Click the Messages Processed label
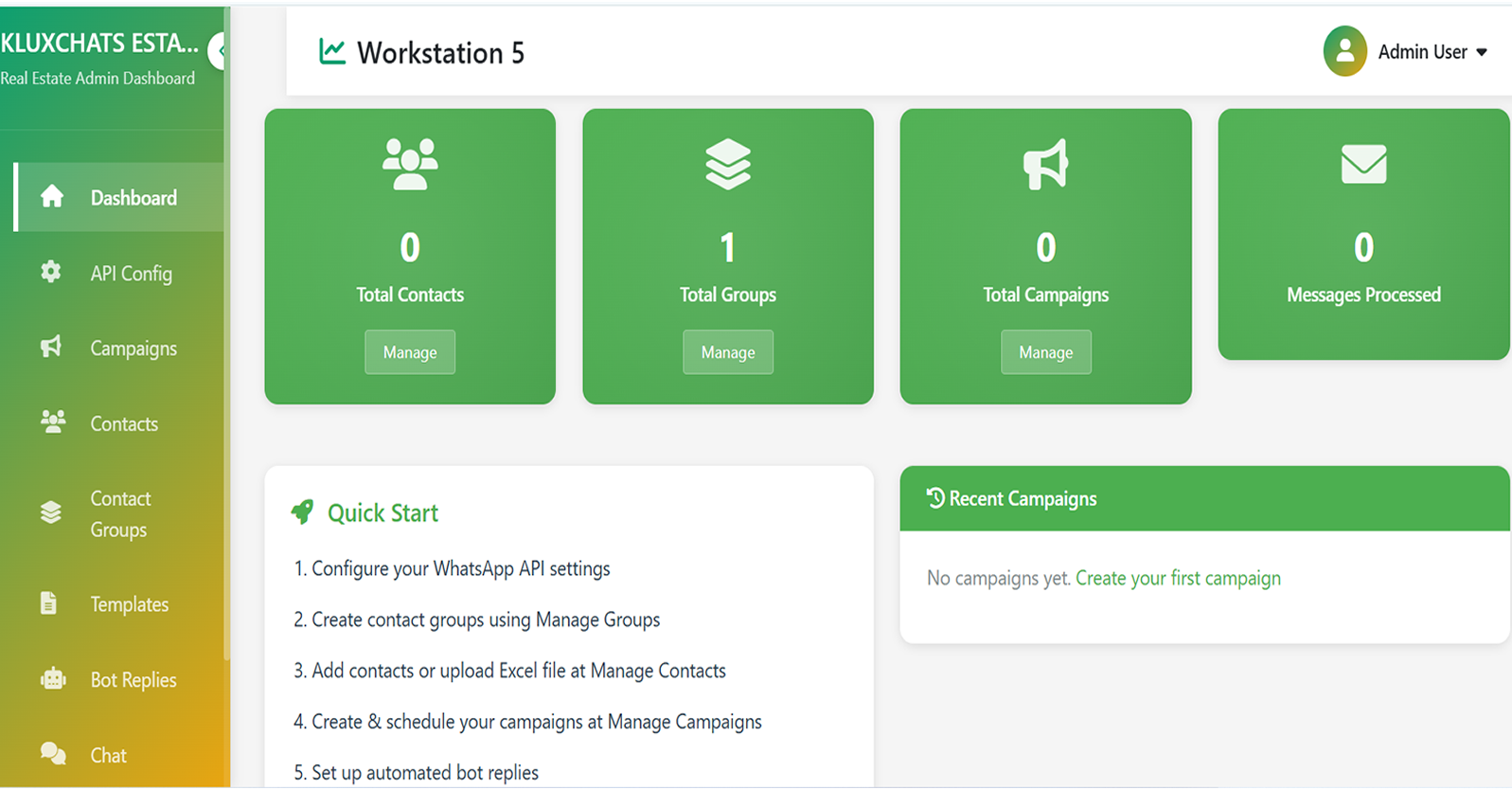 click(x=1363, y=295)
